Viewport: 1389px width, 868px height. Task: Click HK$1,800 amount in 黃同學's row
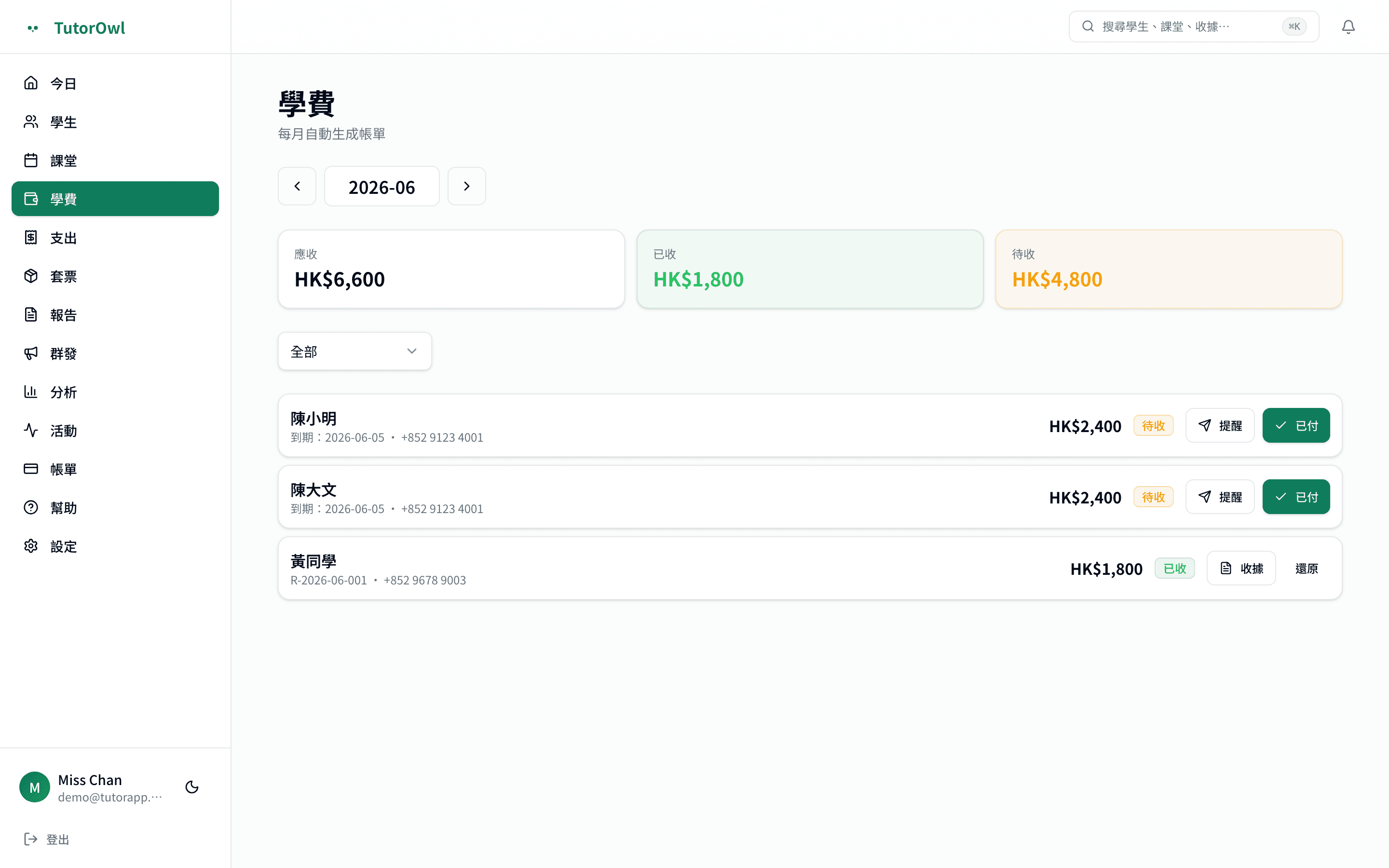[x=1106, y=569]
